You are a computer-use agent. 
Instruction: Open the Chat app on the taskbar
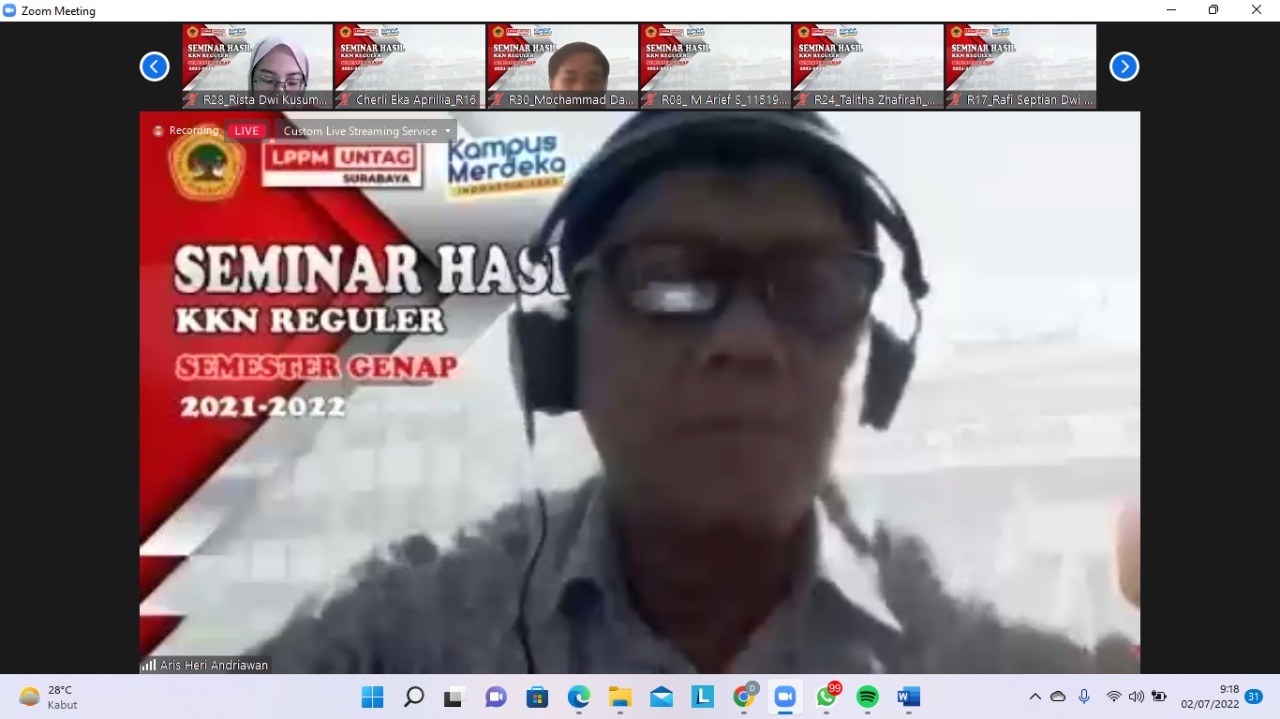(496, 697)
